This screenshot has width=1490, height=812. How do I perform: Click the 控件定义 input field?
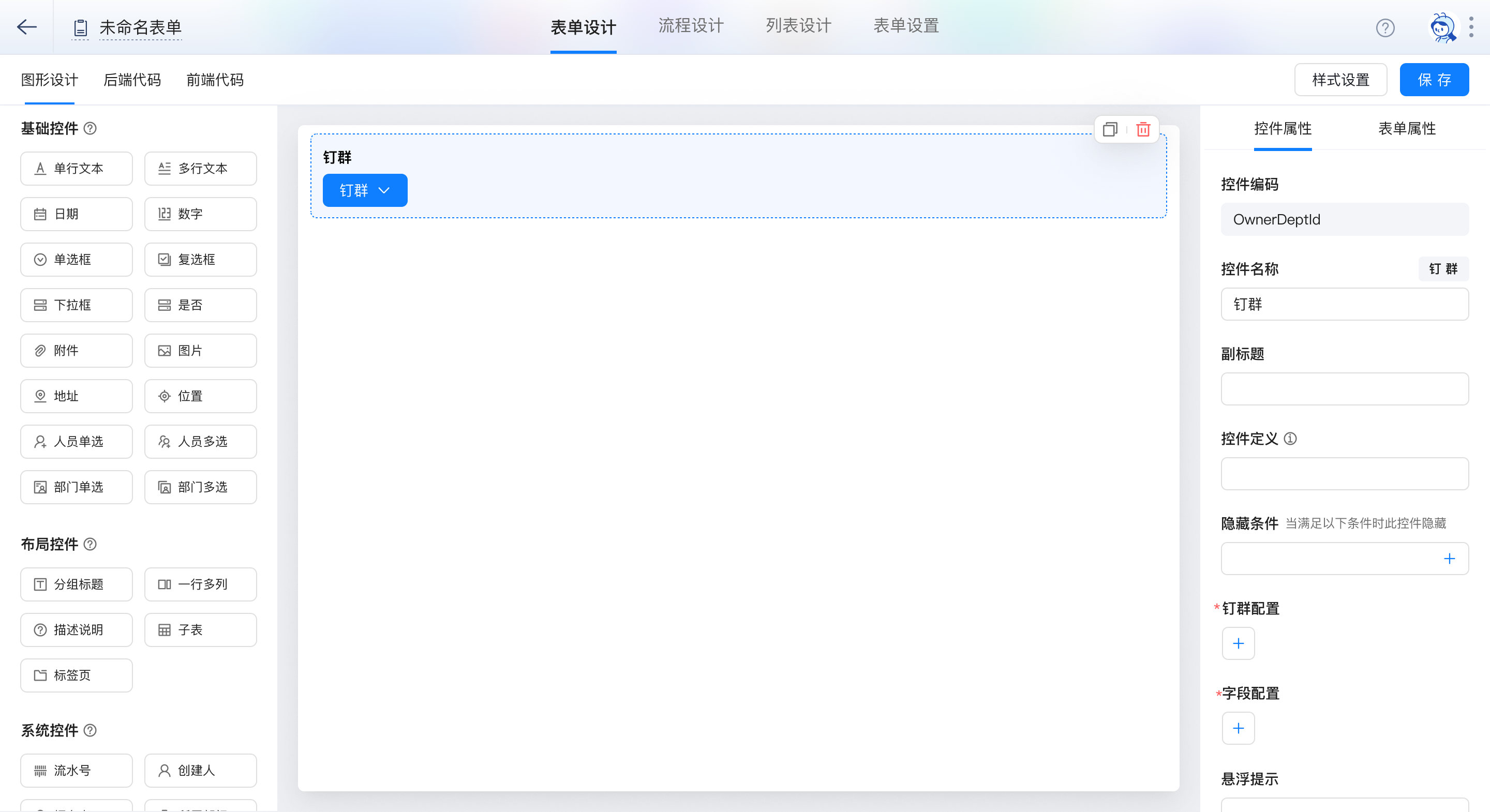point(1344,474)
